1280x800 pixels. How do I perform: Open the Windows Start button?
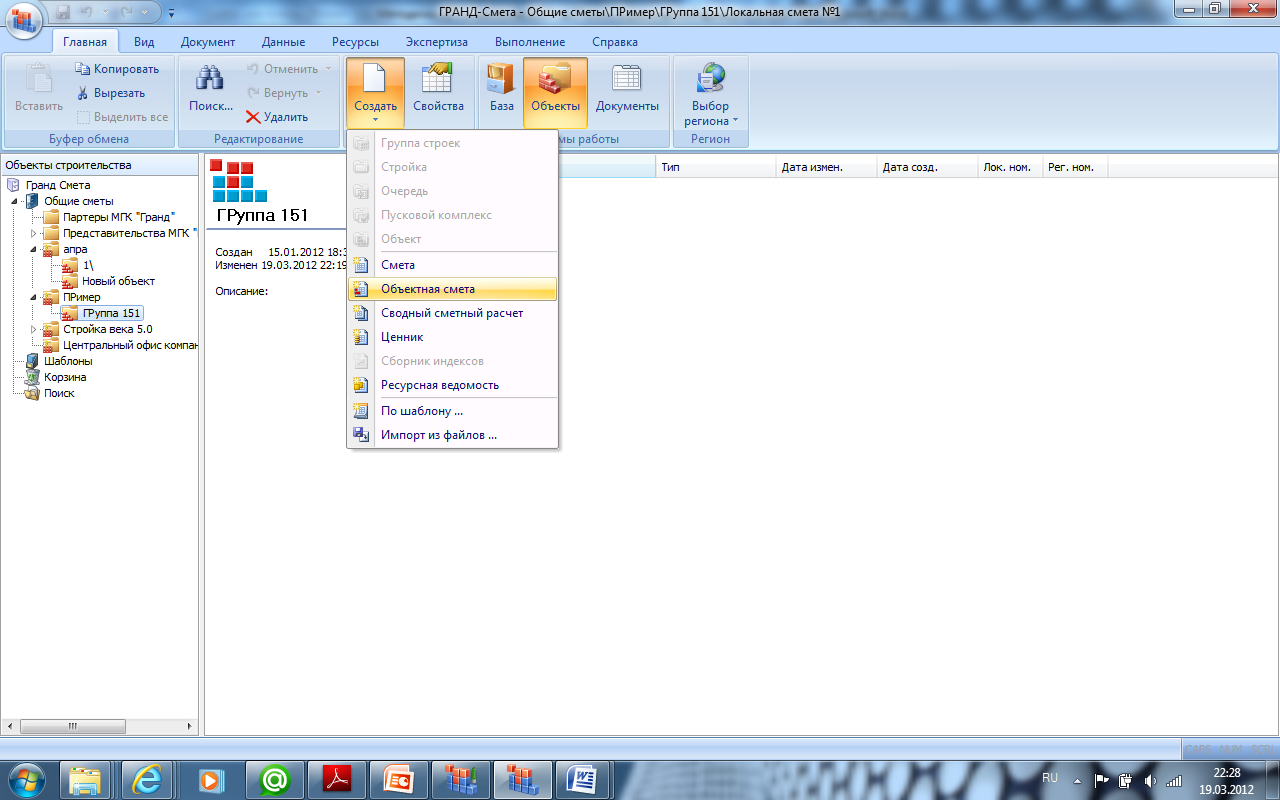click(x=26, y=778)
